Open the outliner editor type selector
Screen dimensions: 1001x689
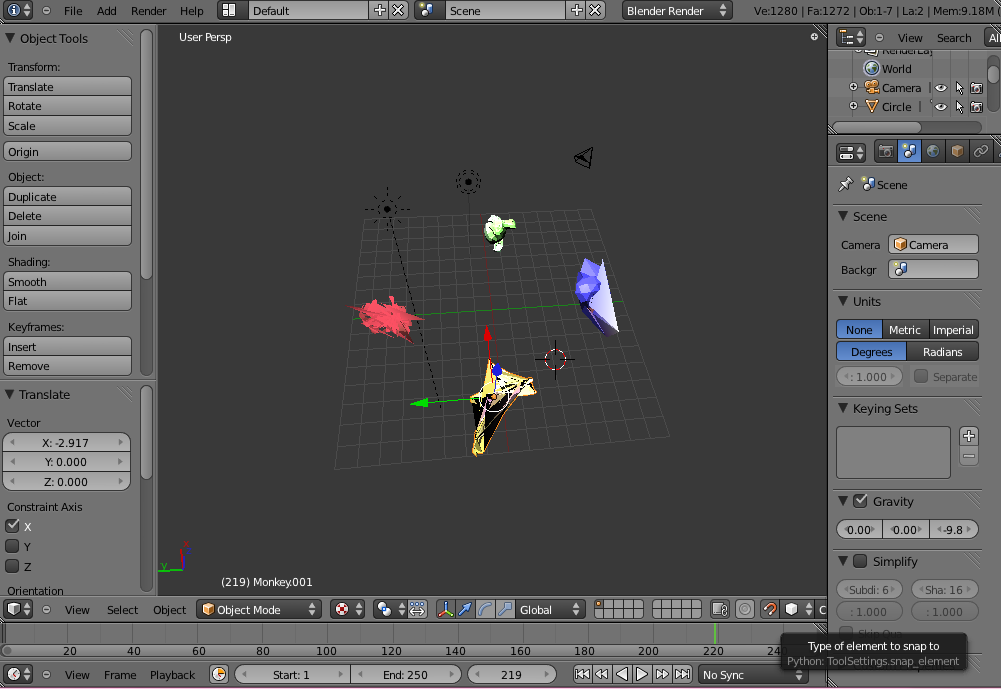pos(850,38)
